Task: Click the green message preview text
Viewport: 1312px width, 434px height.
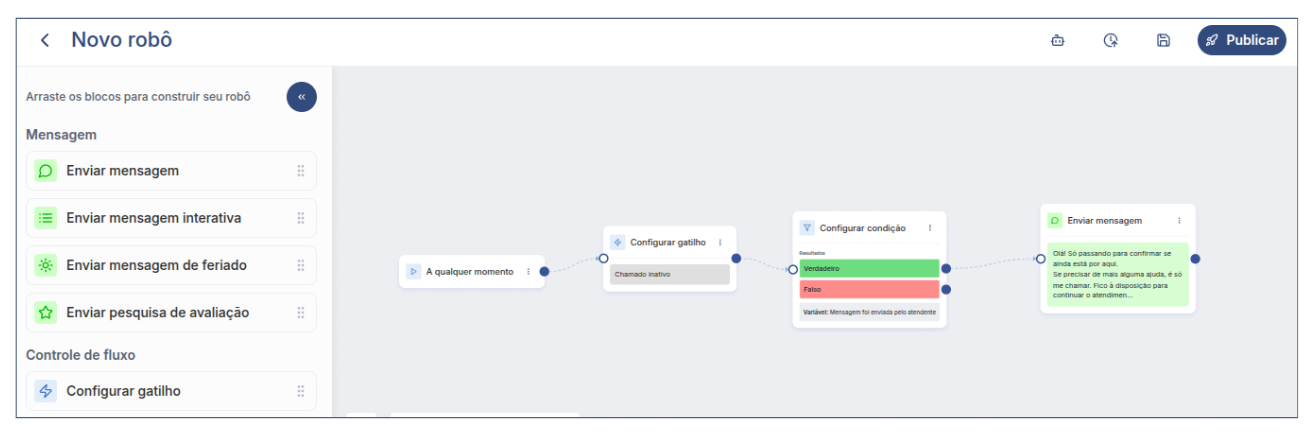Action: (x=1117, y=274)
